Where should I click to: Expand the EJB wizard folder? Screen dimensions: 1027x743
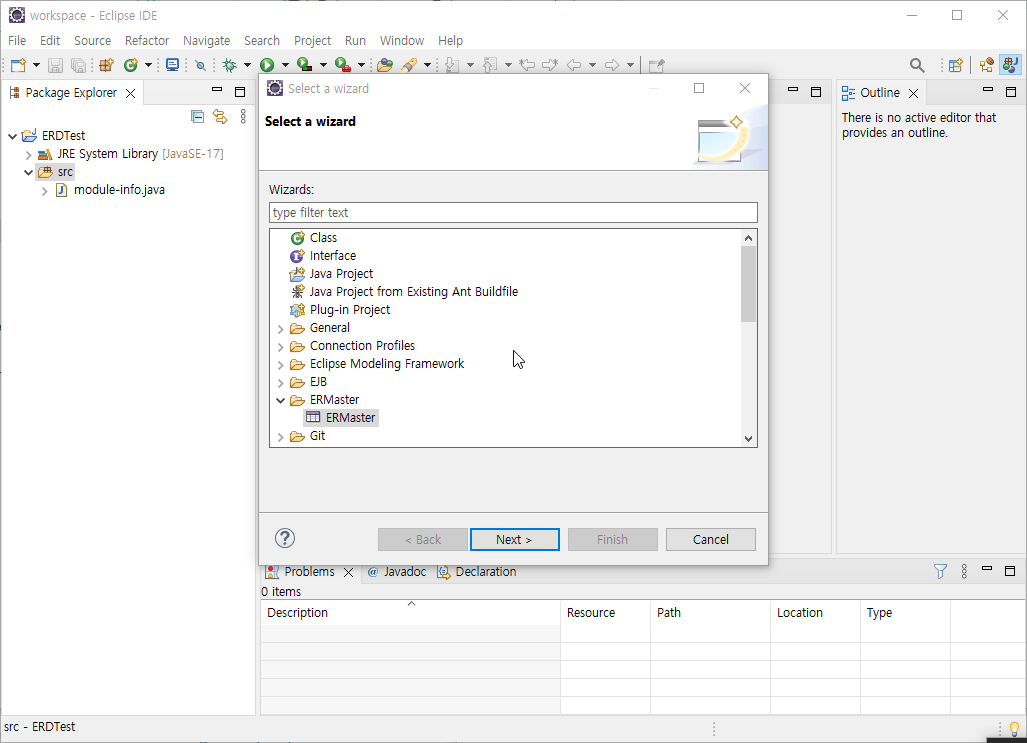tap(280, 383)
